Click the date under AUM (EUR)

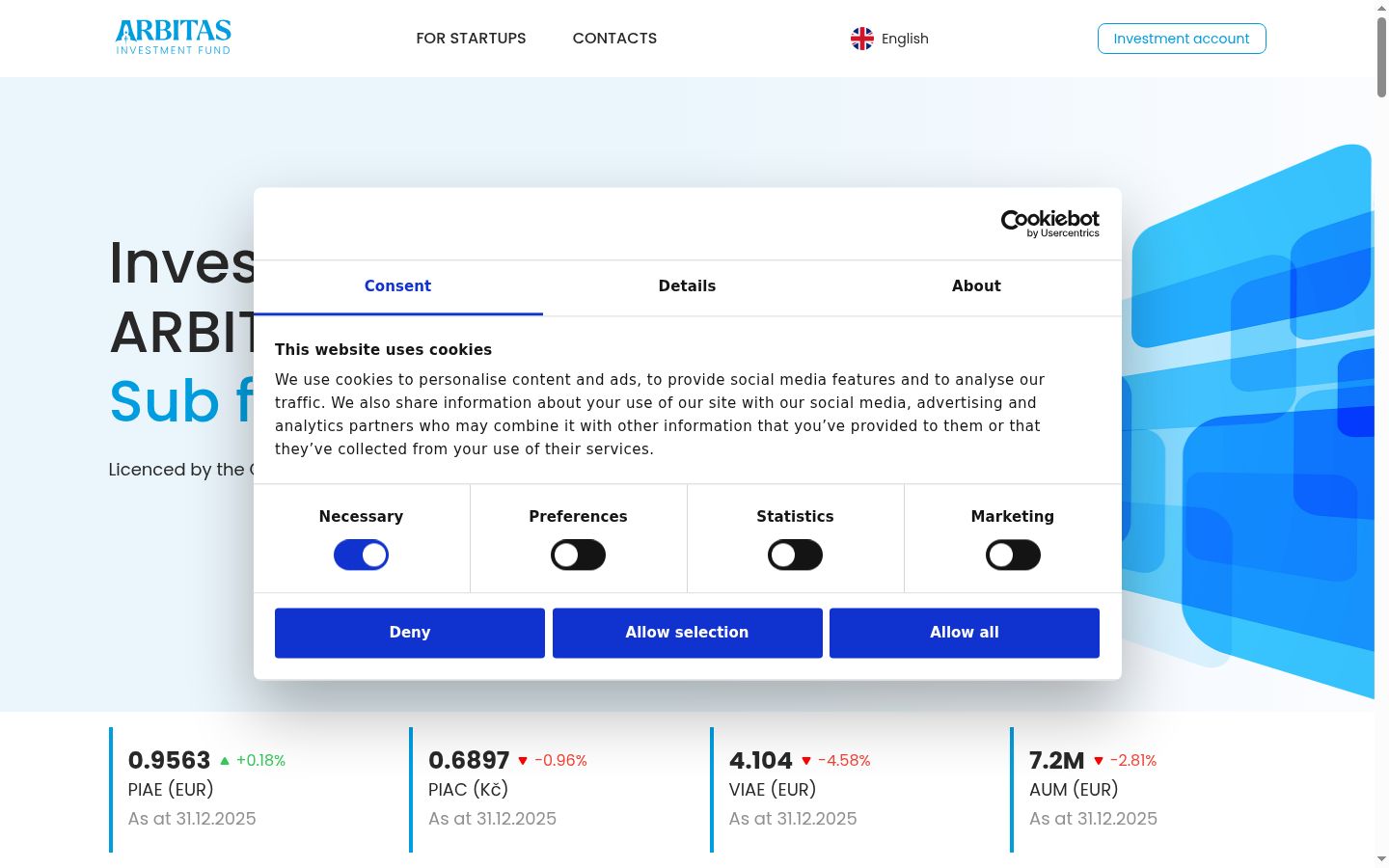click(x=1093, y=819)
